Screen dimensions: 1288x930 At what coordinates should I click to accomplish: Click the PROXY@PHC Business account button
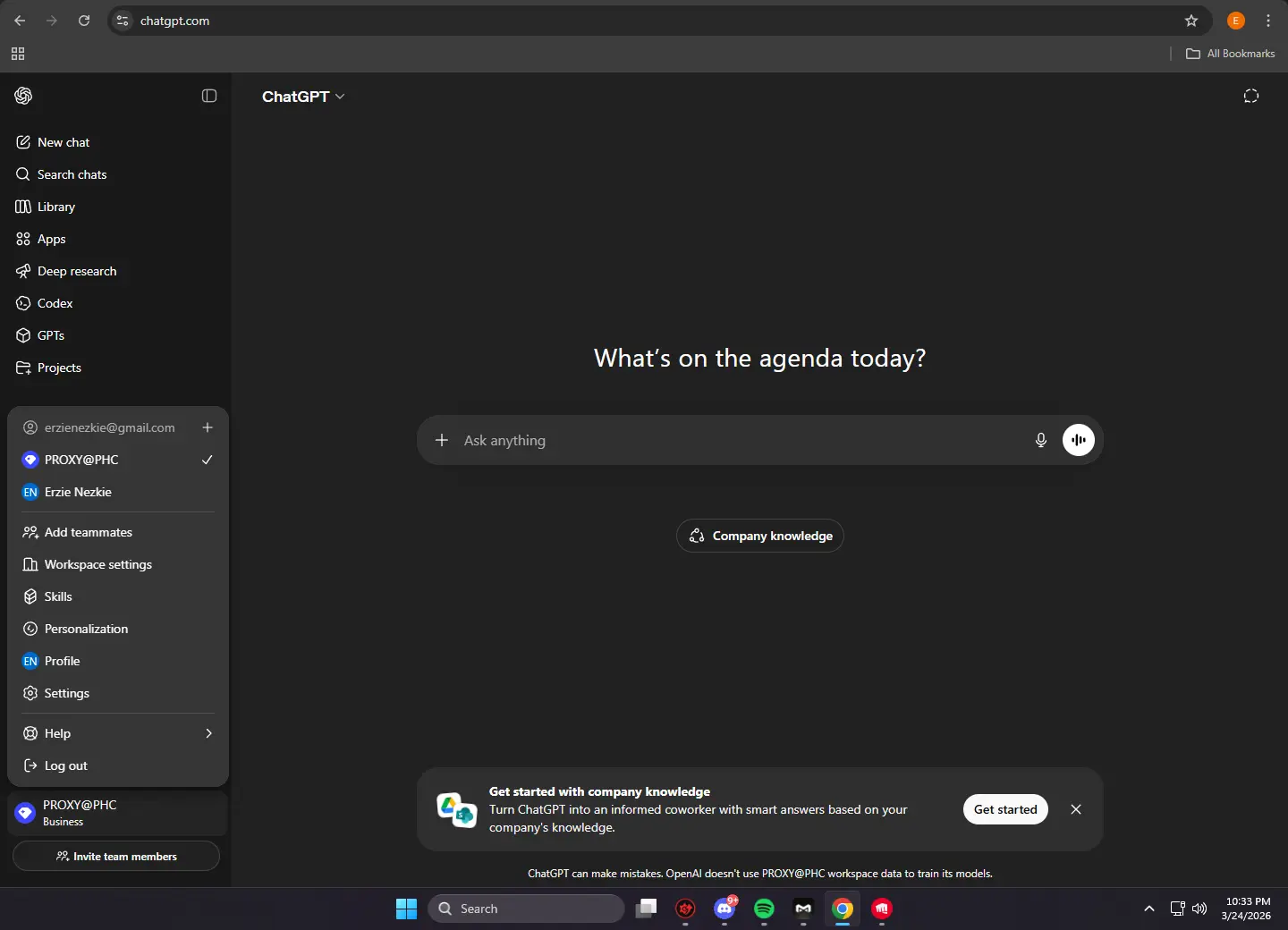pos(117,813)
